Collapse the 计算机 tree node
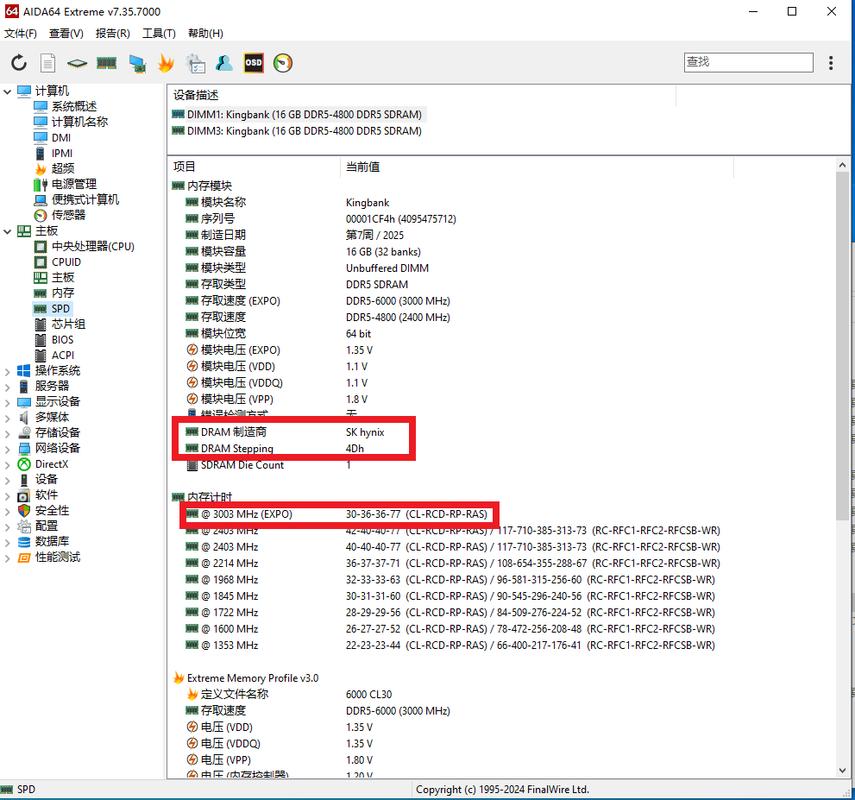The height and width of the screenshot is (800, 855). click(7, 91)
